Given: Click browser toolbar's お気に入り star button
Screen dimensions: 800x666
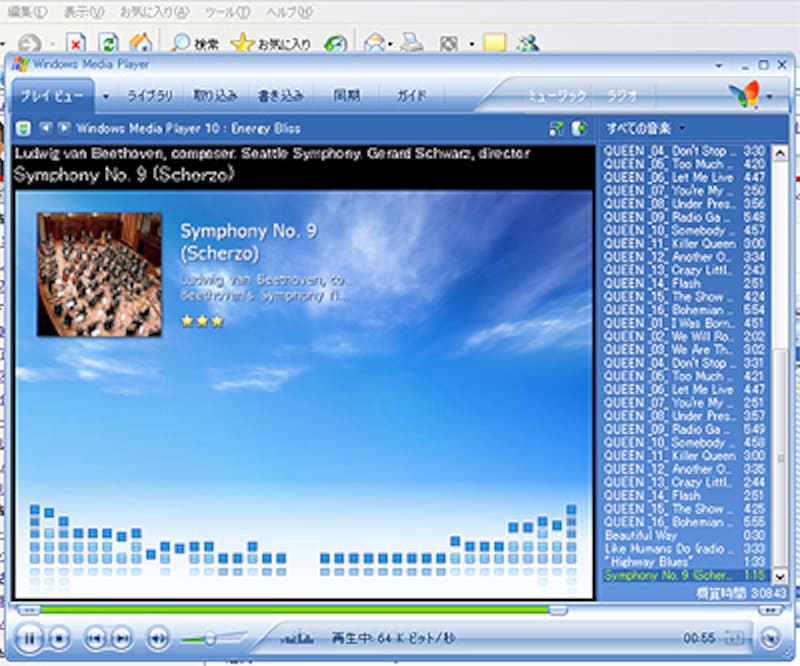Looking at the screenshot, I should point(271,44).
